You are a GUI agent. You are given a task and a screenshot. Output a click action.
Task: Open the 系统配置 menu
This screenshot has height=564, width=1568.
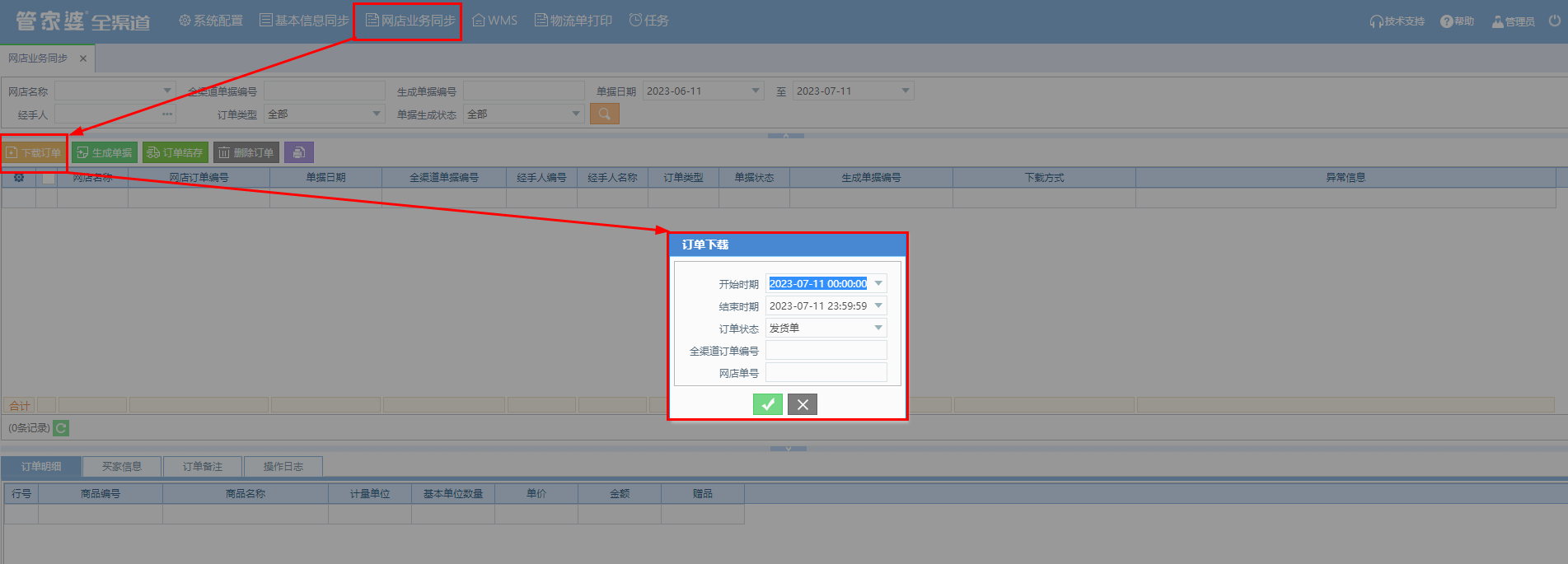(x=211, y=21)
